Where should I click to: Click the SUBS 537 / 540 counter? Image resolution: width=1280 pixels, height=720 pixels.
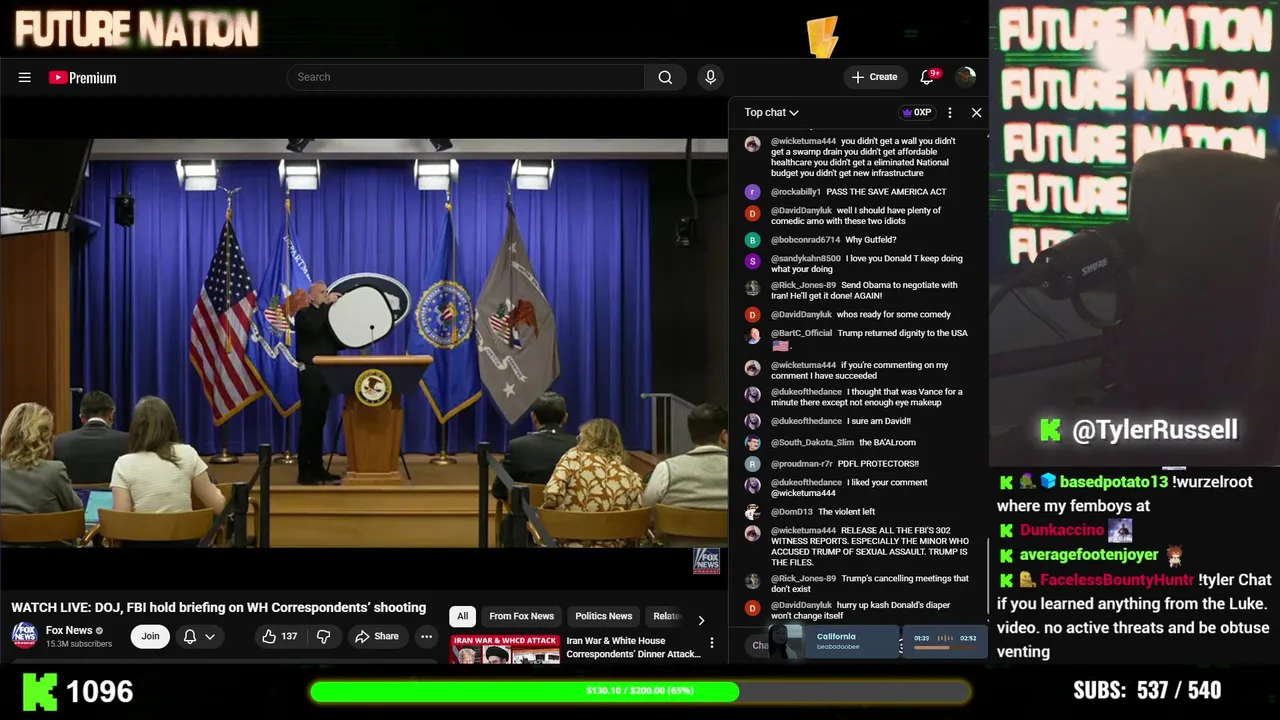coord(1147,690)
